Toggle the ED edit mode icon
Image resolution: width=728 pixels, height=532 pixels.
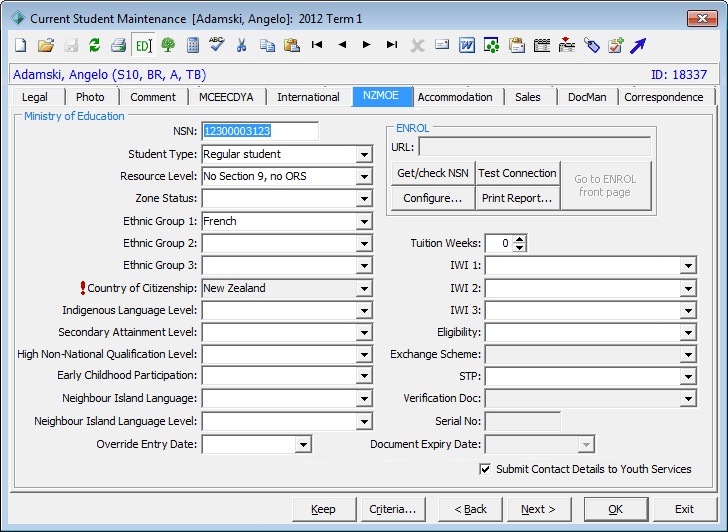point(143,45)
